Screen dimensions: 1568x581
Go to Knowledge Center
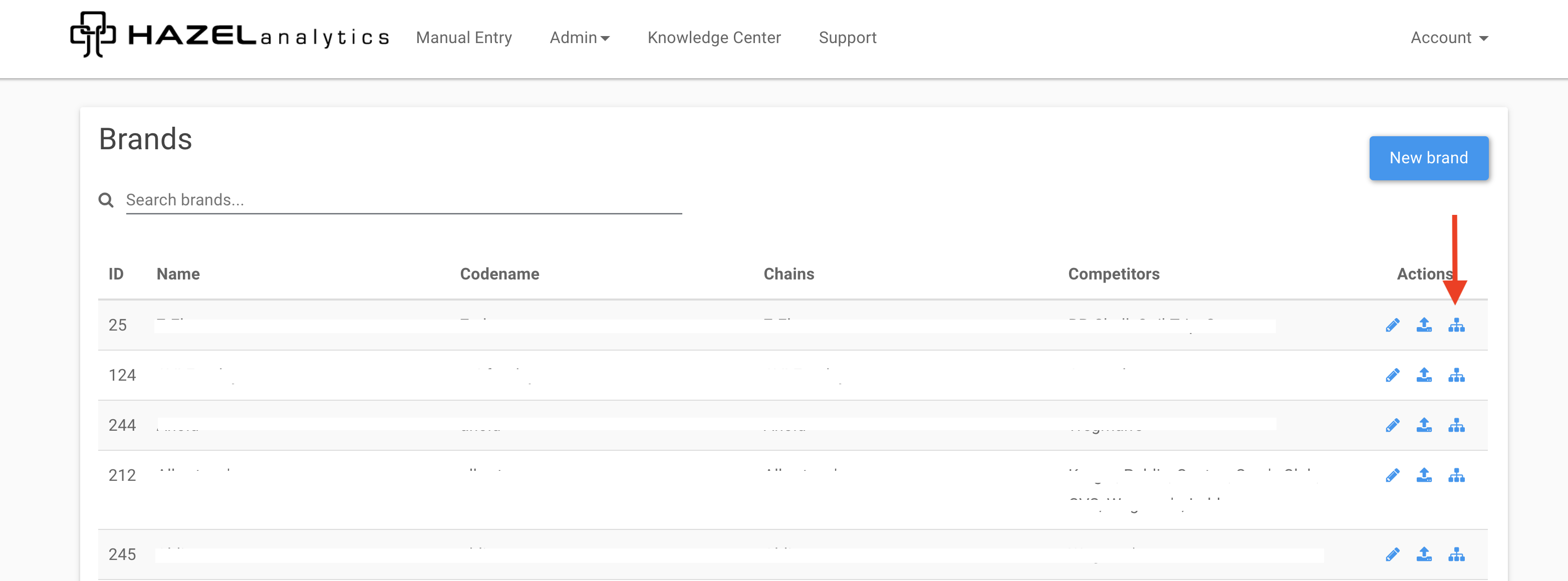pos(713,38)
